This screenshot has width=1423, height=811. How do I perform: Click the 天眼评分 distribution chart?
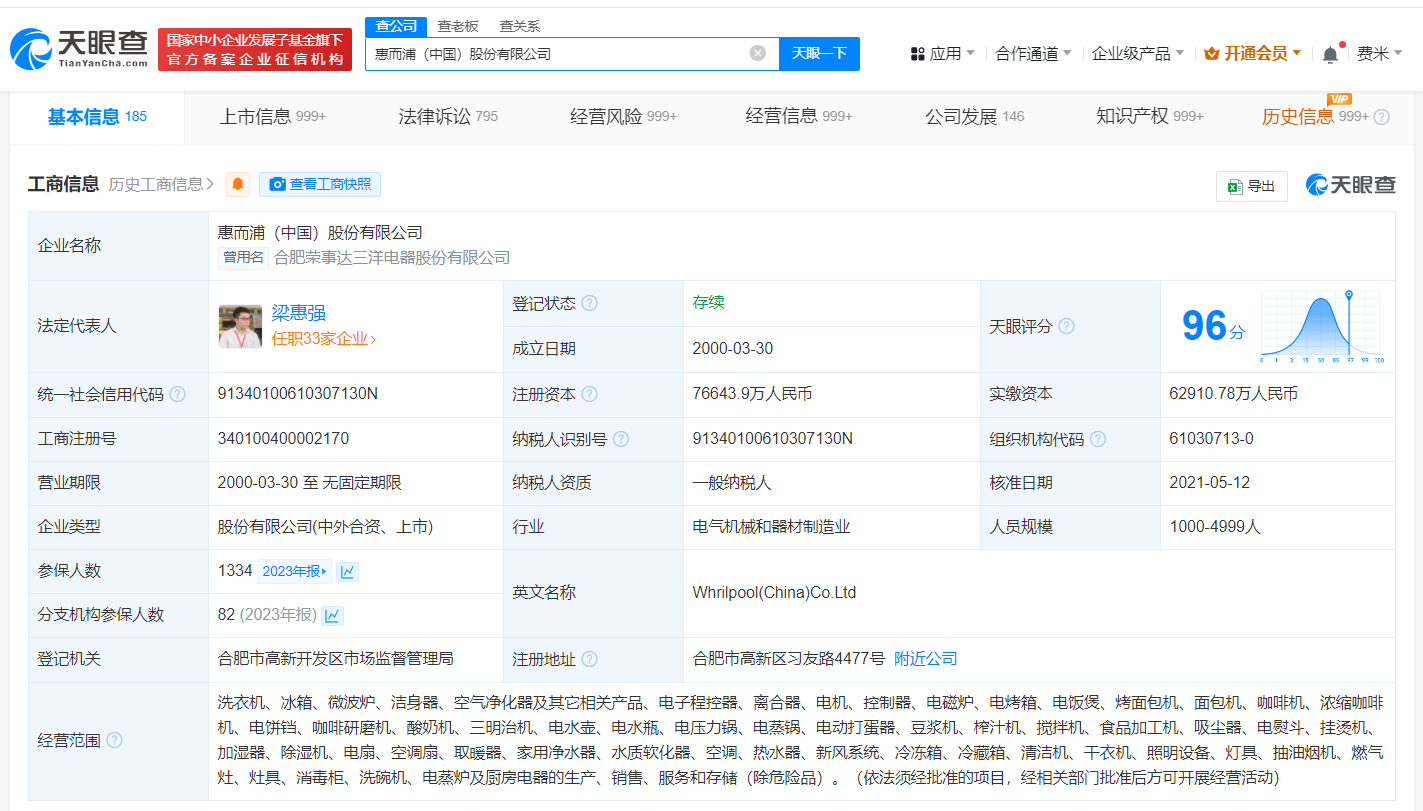pyautogui.click(x=1321, y=327)
